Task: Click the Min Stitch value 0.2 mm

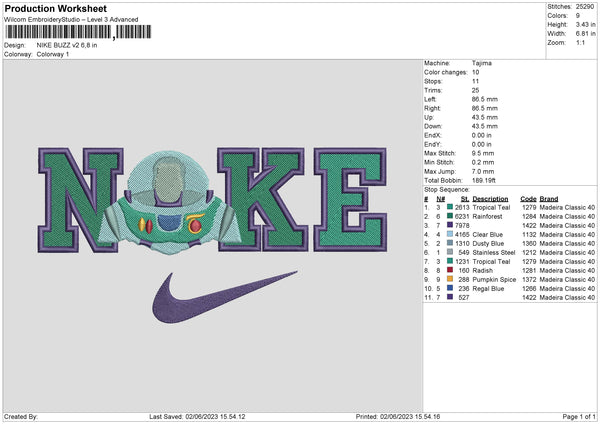Action: (483, 162)
